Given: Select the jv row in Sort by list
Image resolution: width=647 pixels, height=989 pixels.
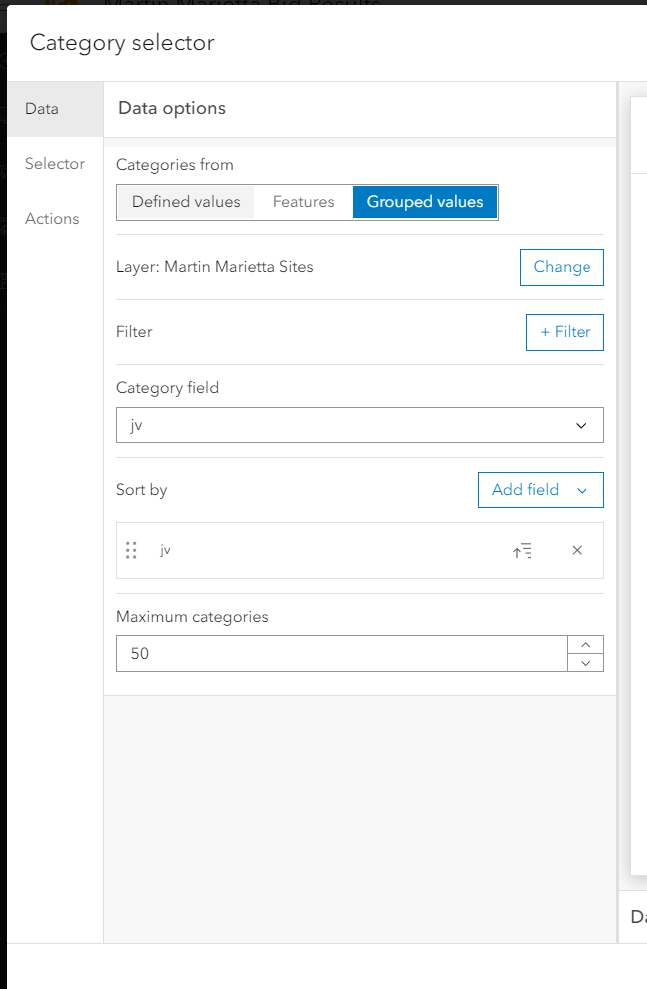Looking at the screenshot, I should pyautogui.click(x=300, y=550).
